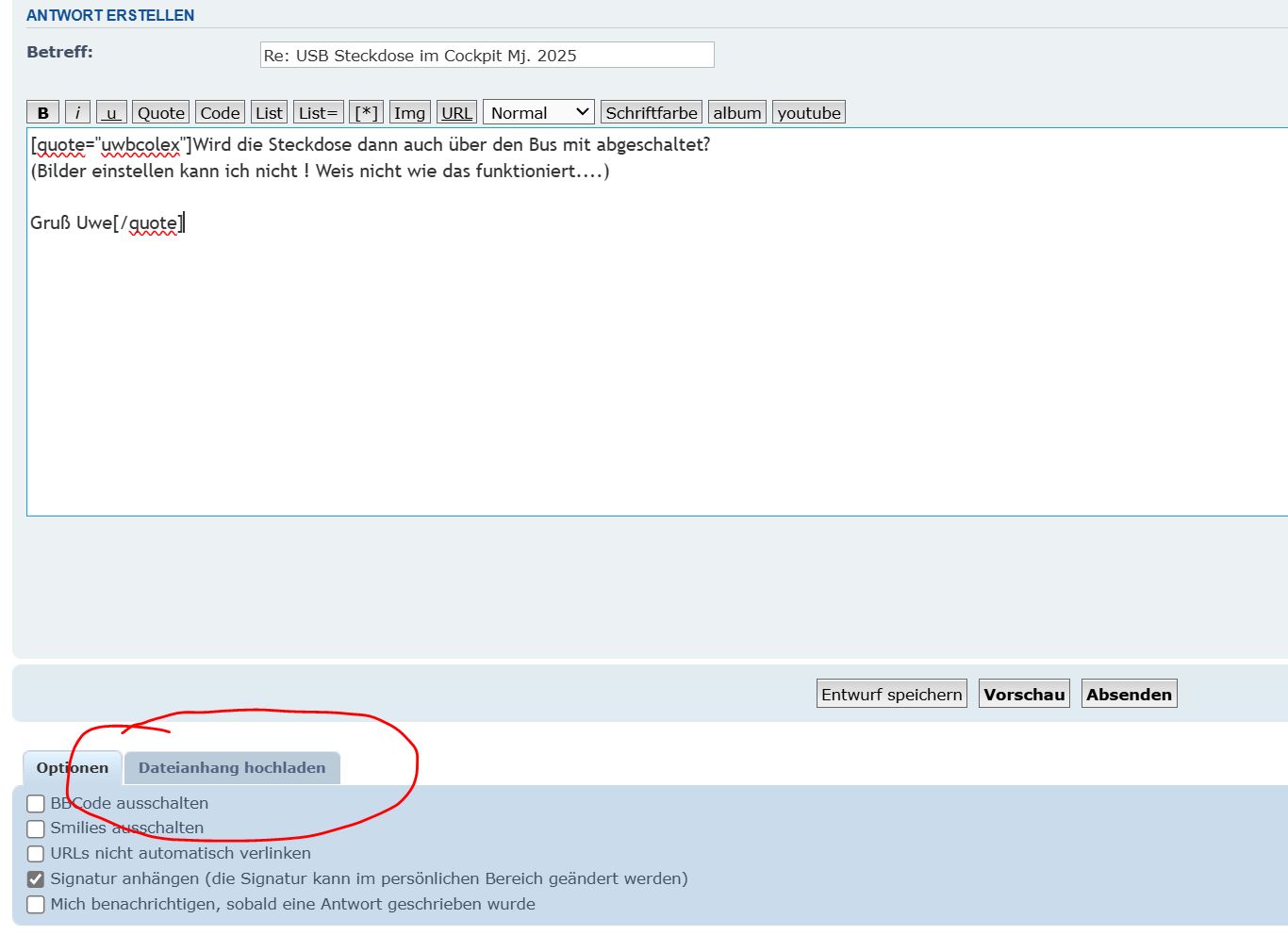
Task: Apply bold formatting with B button
Action: tap(43, 113)
